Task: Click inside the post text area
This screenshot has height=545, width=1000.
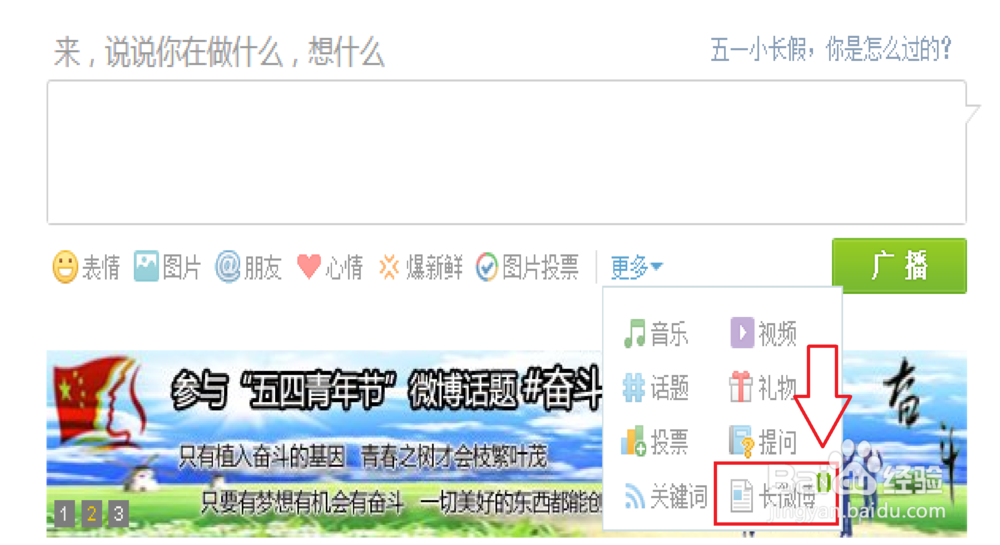Action: (507, 152)
